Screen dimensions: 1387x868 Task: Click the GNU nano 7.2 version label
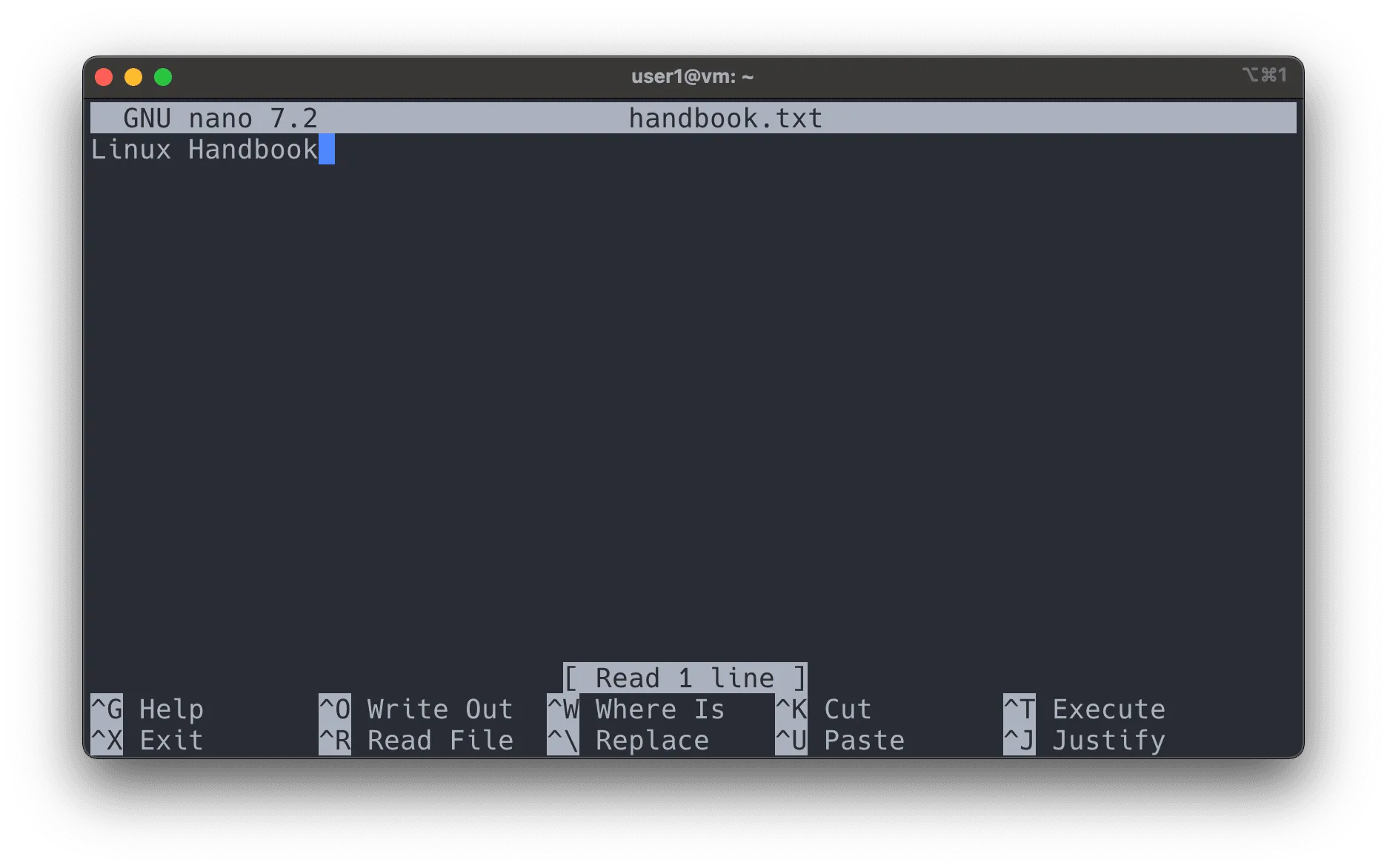pos(220,118)
